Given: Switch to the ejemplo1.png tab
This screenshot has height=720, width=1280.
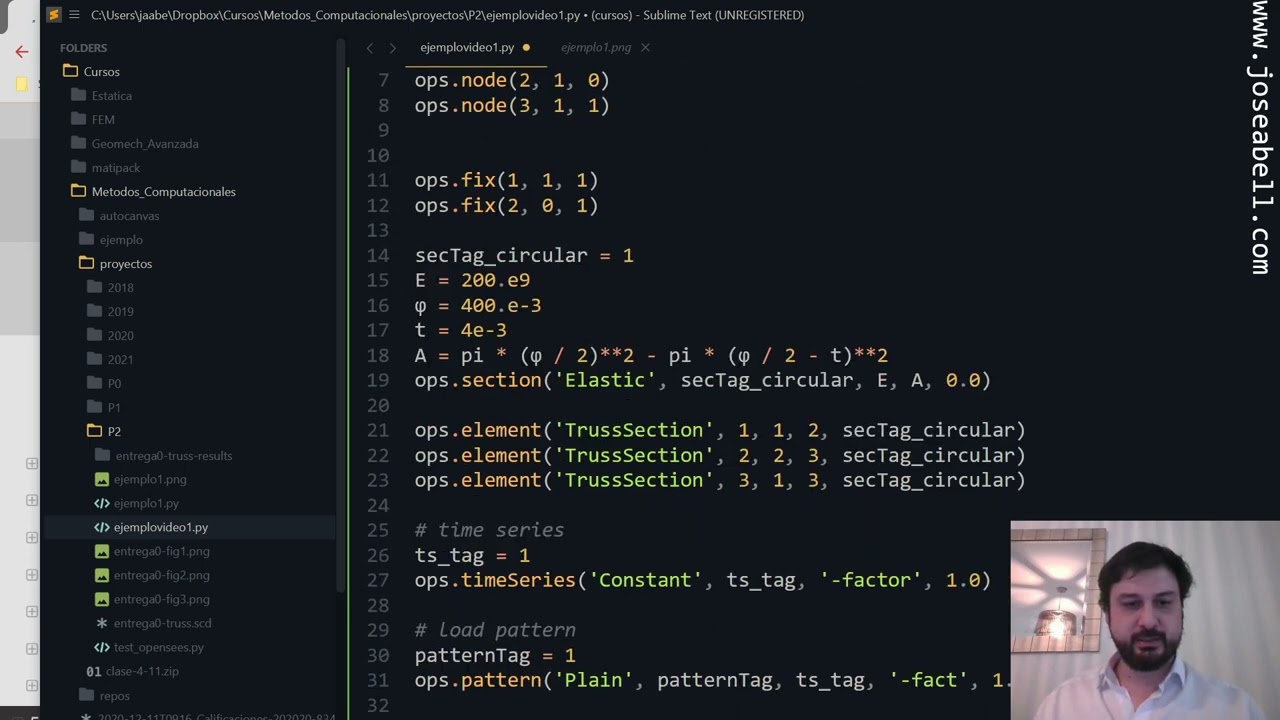Looking at the screenshot, I should [596, 47].
